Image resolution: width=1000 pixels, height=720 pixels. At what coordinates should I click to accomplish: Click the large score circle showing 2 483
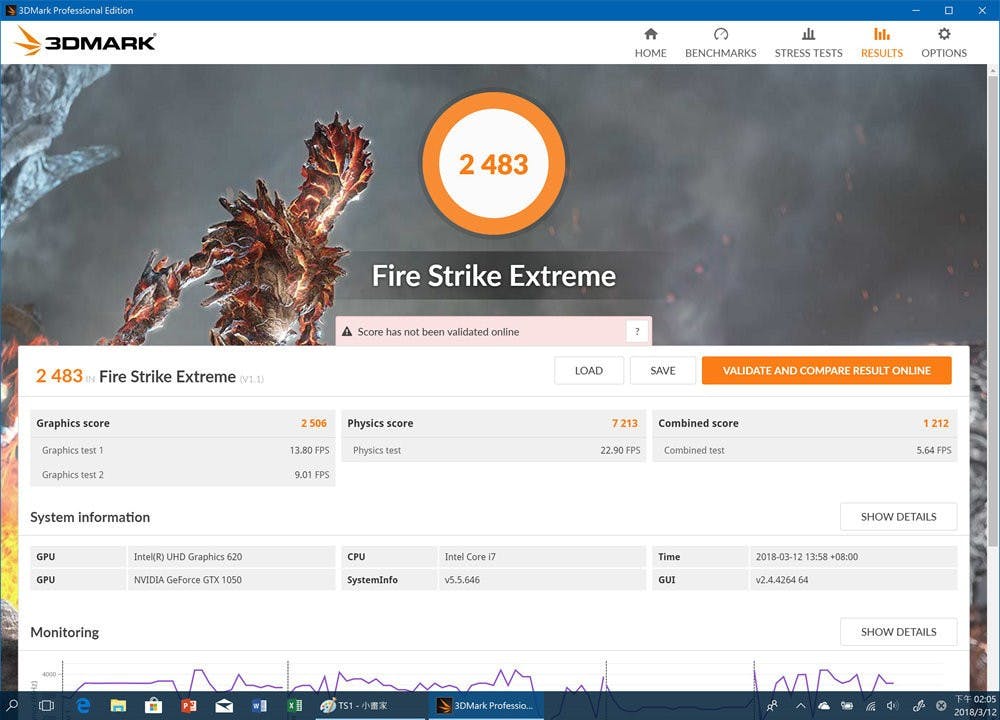494,164
